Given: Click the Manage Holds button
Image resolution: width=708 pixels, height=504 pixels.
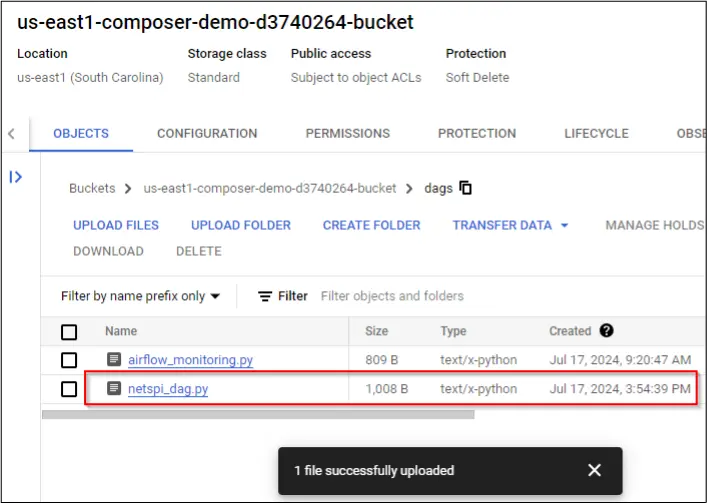Looking at the screenshot, I should 654,225.
